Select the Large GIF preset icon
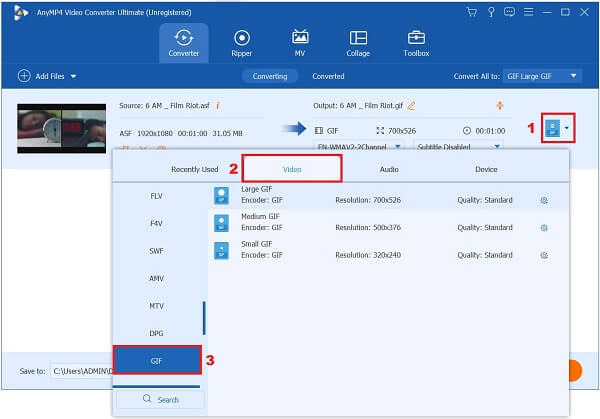The height and width of the screenshot is (419, 600). tap(221, 195)
